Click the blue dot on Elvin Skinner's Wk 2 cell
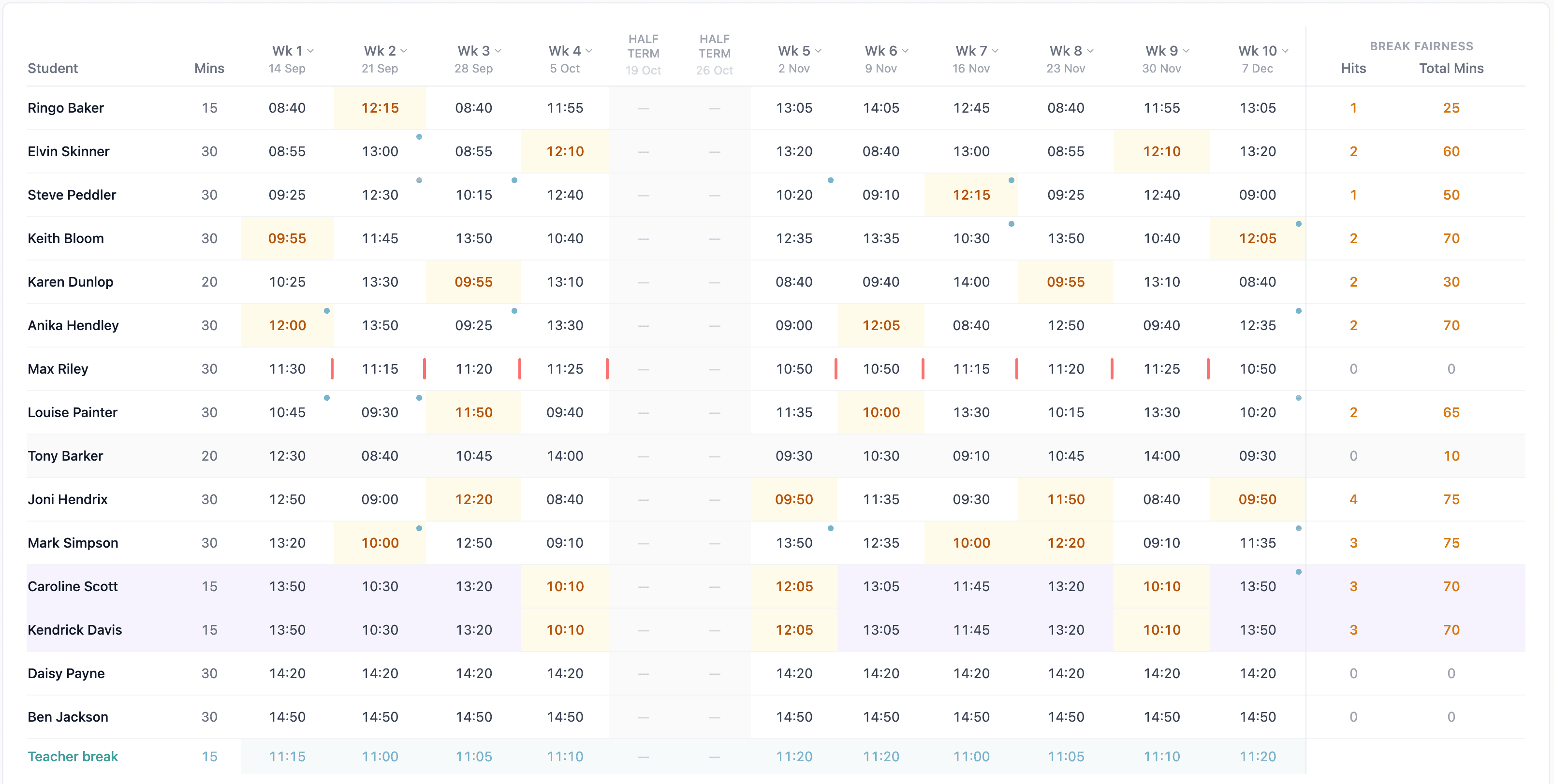The width and height of the screenshot is (1554, 784). point(419,137)
